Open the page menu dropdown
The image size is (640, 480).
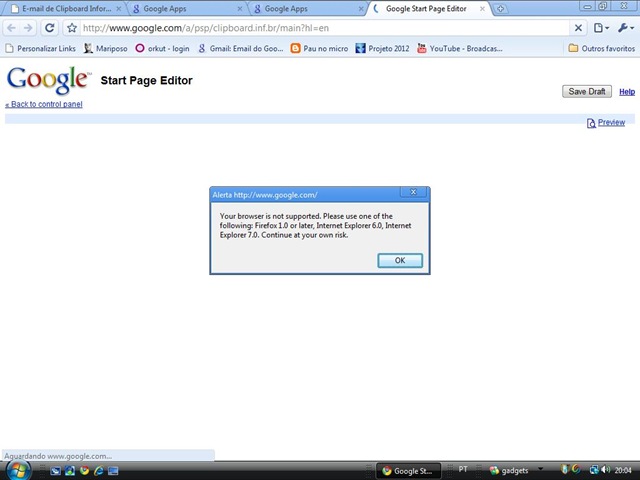point(601,28)
